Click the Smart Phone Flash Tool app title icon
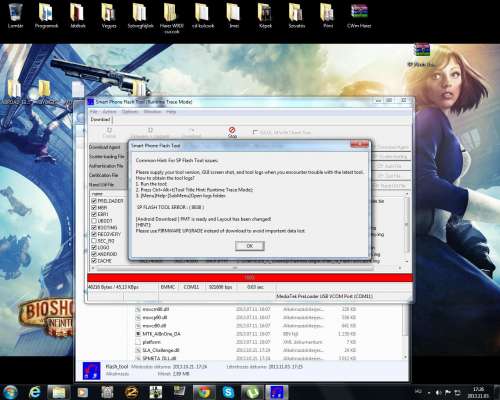 91,102
